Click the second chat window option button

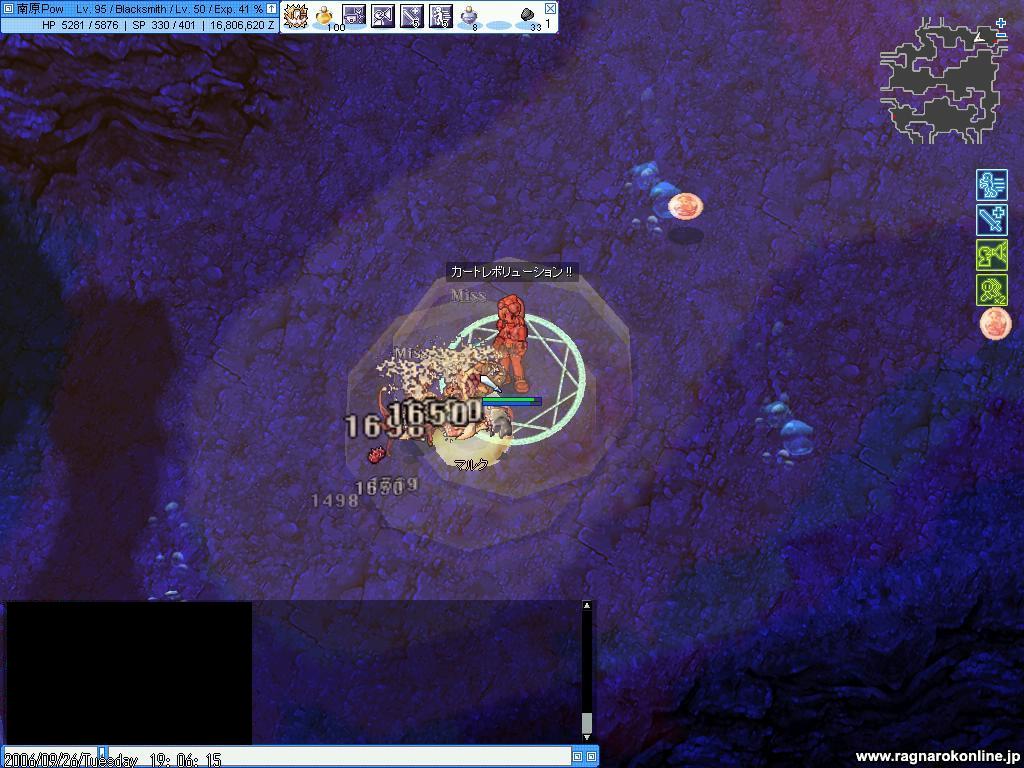point(591,756)
